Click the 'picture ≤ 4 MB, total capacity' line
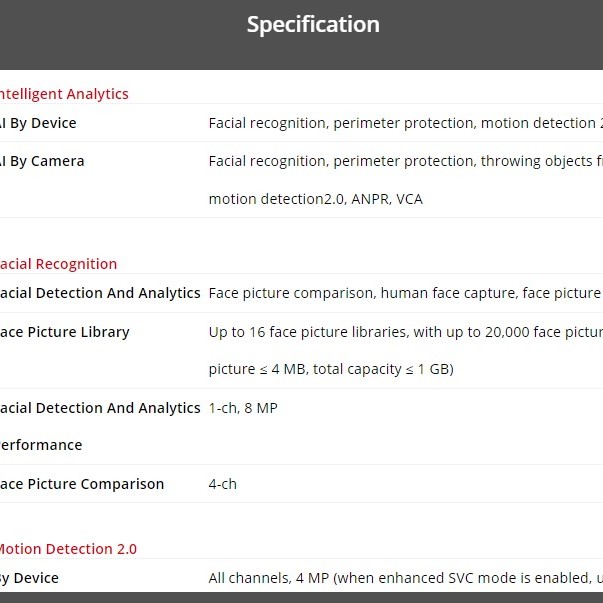This screenshot has height=603, width=603. tap(331, 370)
